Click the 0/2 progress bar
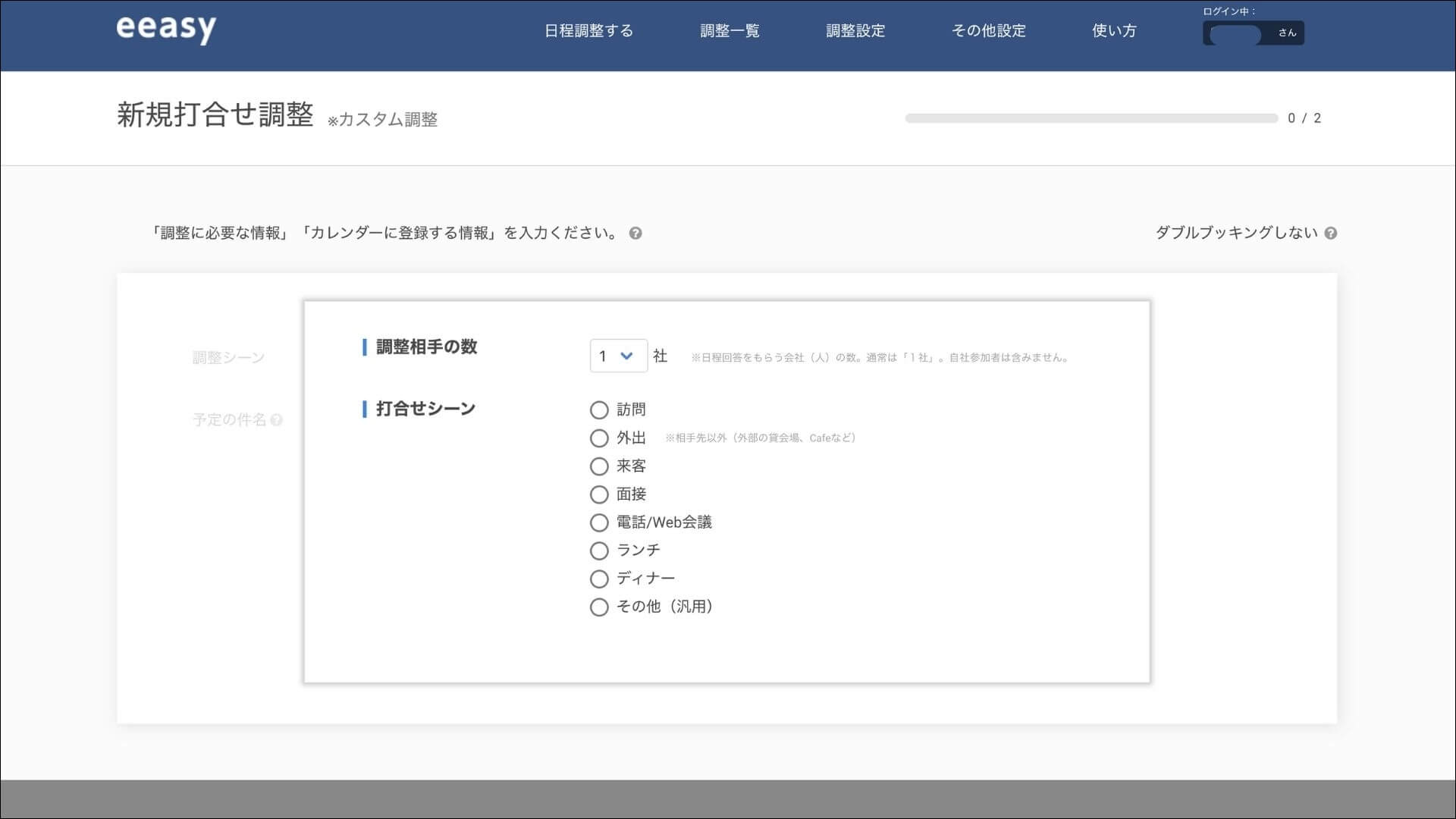The height and width of the screenshot is (819, 1456). click(1090, 118)
